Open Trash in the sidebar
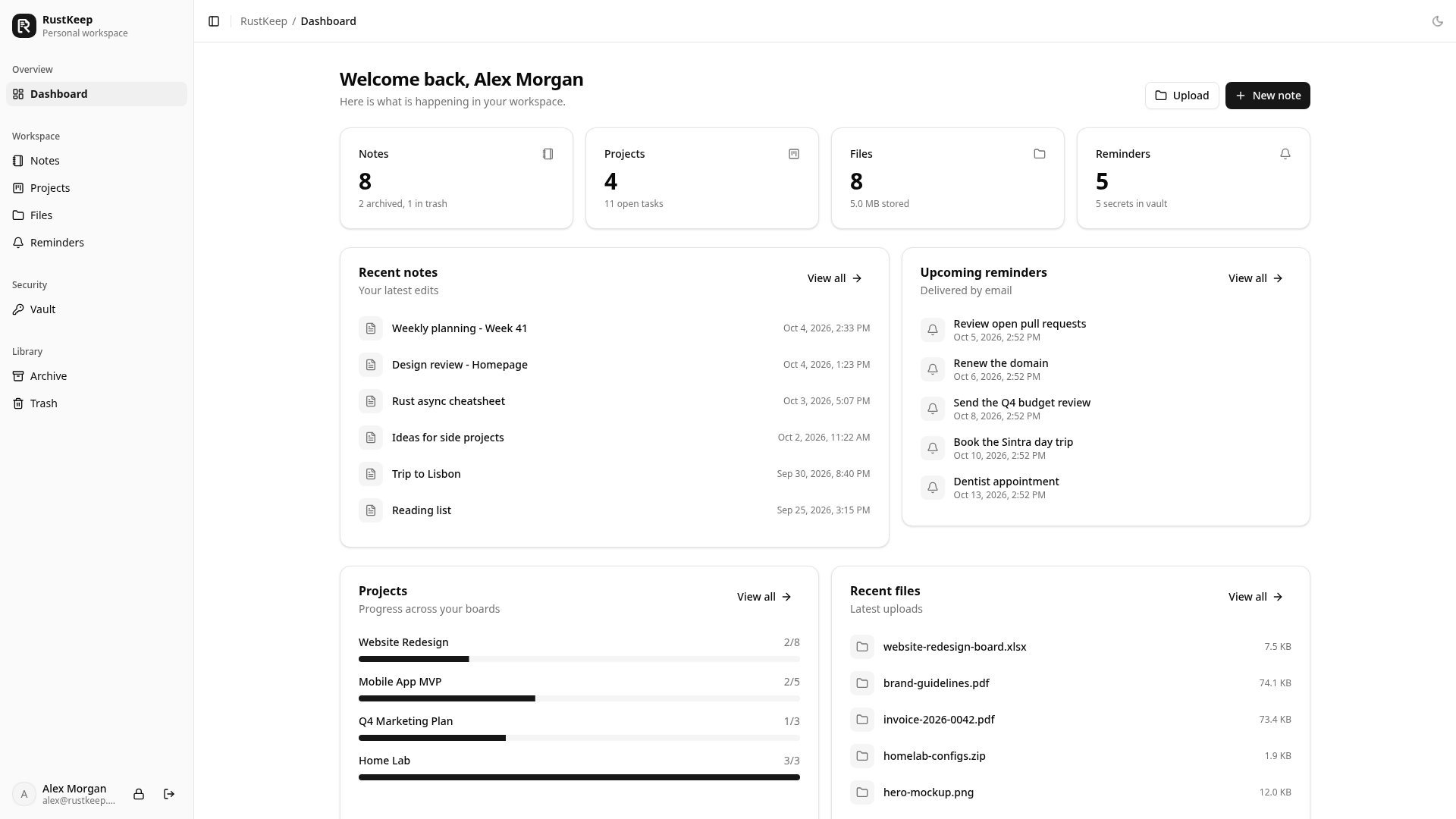Viewport: 1456px width, 819px height. (96, 403)
